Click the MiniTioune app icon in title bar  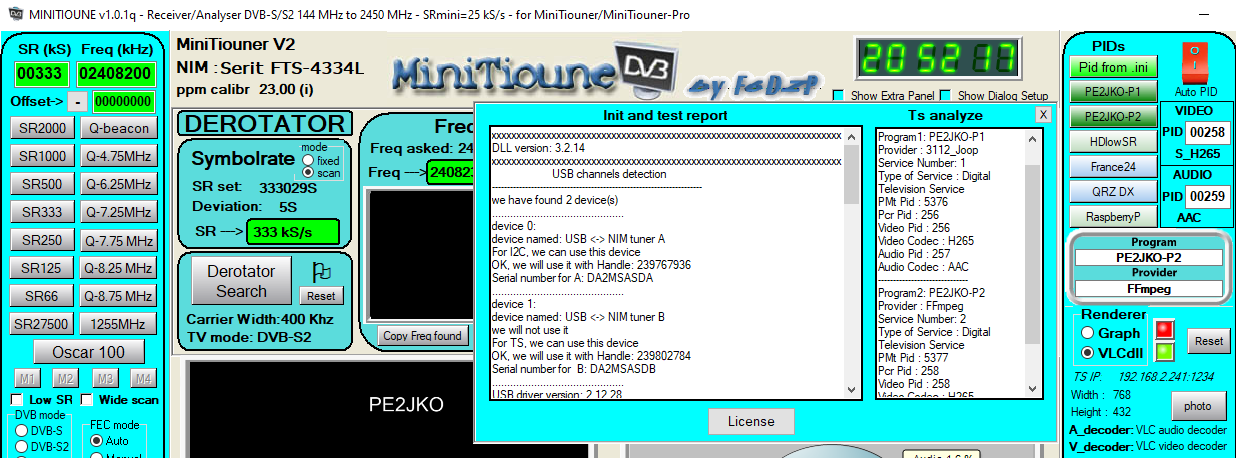click(x=13, y=14)
